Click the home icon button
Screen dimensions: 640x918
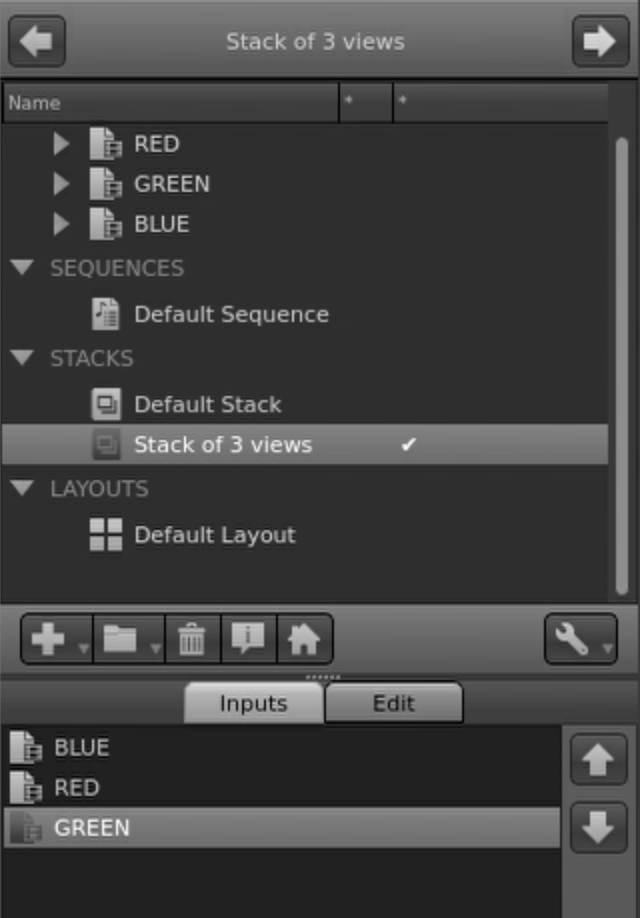(304, 639)
